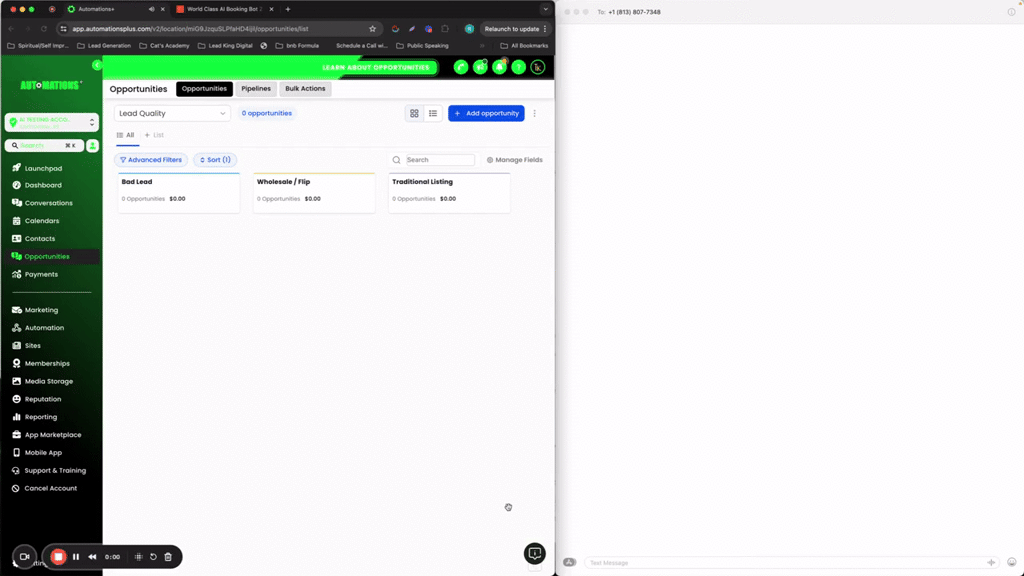Expand the AI Testing account switcher
This screenshot has height=576, width=1024.
tap(51, 122)
